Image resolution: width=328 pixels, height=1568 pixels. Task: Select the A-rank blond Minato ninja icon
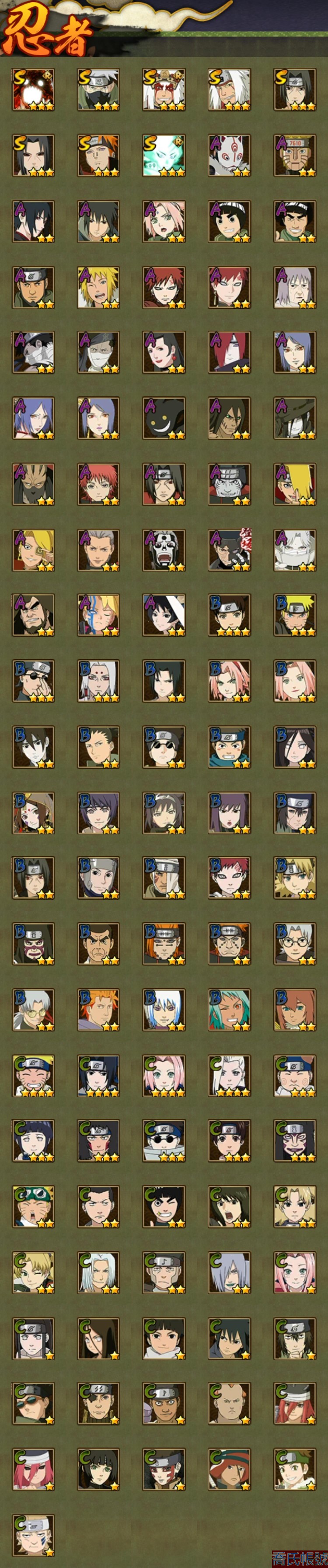(98, 287)
